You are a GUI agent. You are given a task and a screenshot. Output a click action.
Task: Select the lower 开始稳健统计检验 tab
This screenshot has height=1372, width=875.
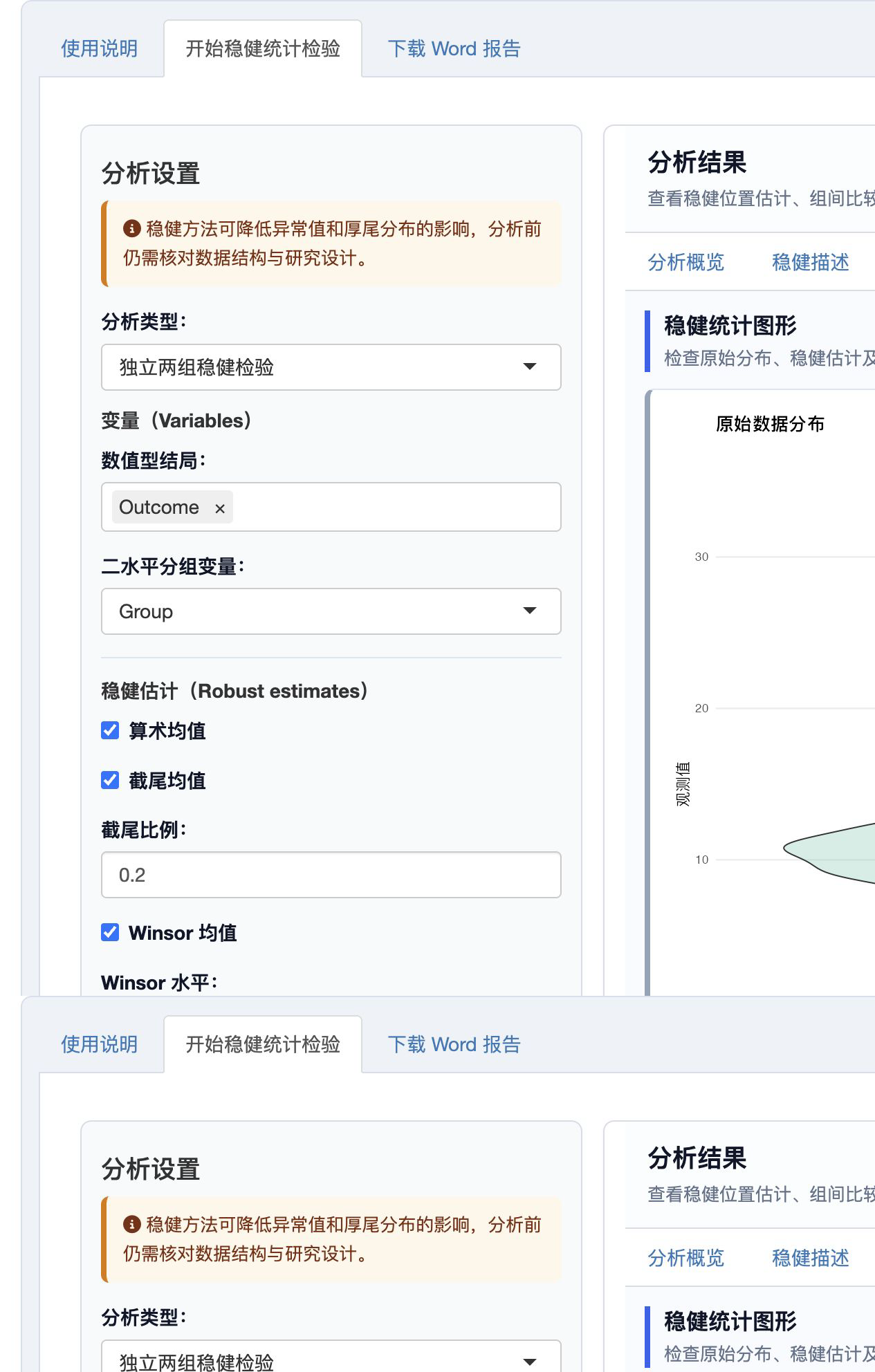coord(263,1044)
